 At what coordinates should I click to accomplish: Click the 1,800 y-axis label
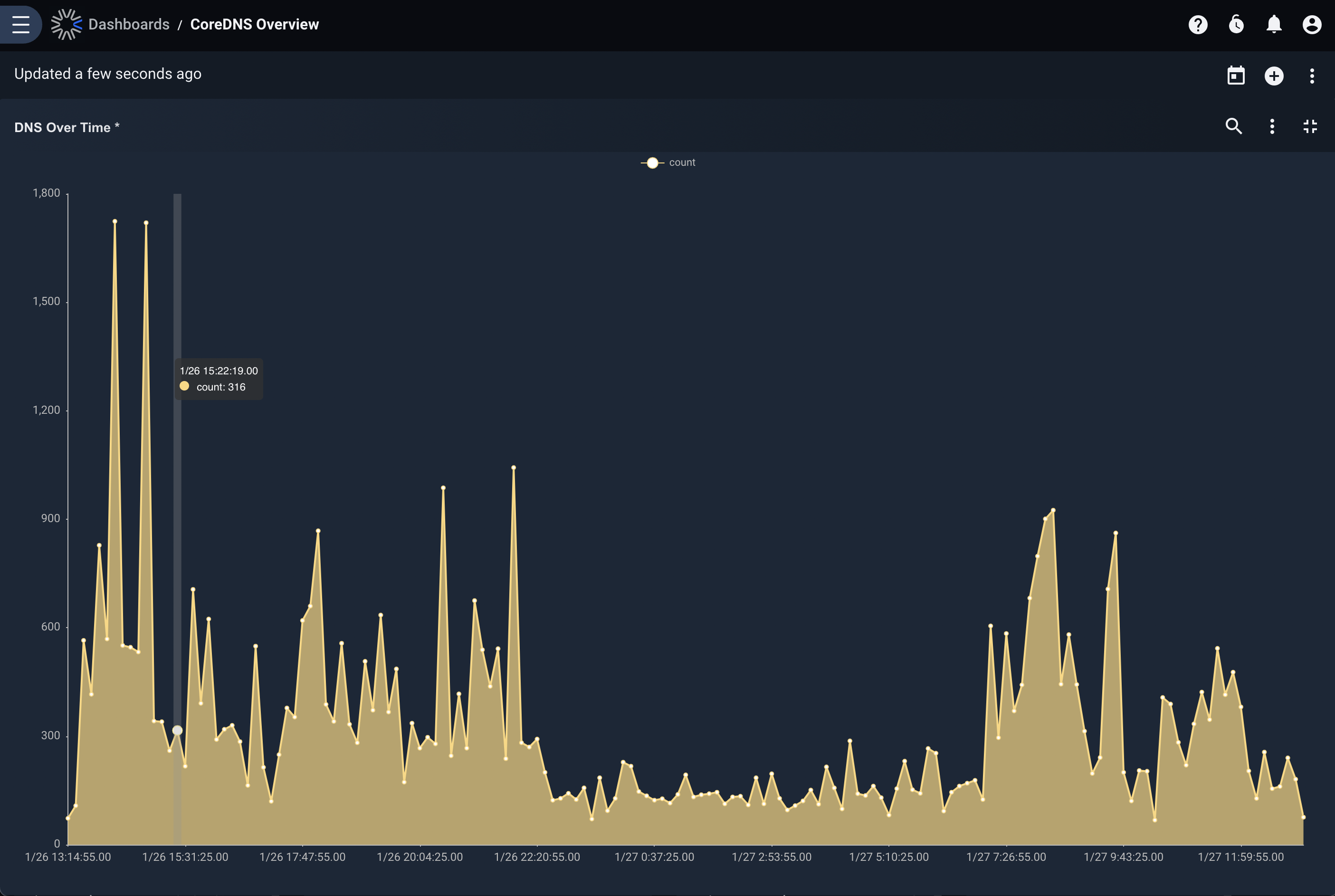(46, 193)
